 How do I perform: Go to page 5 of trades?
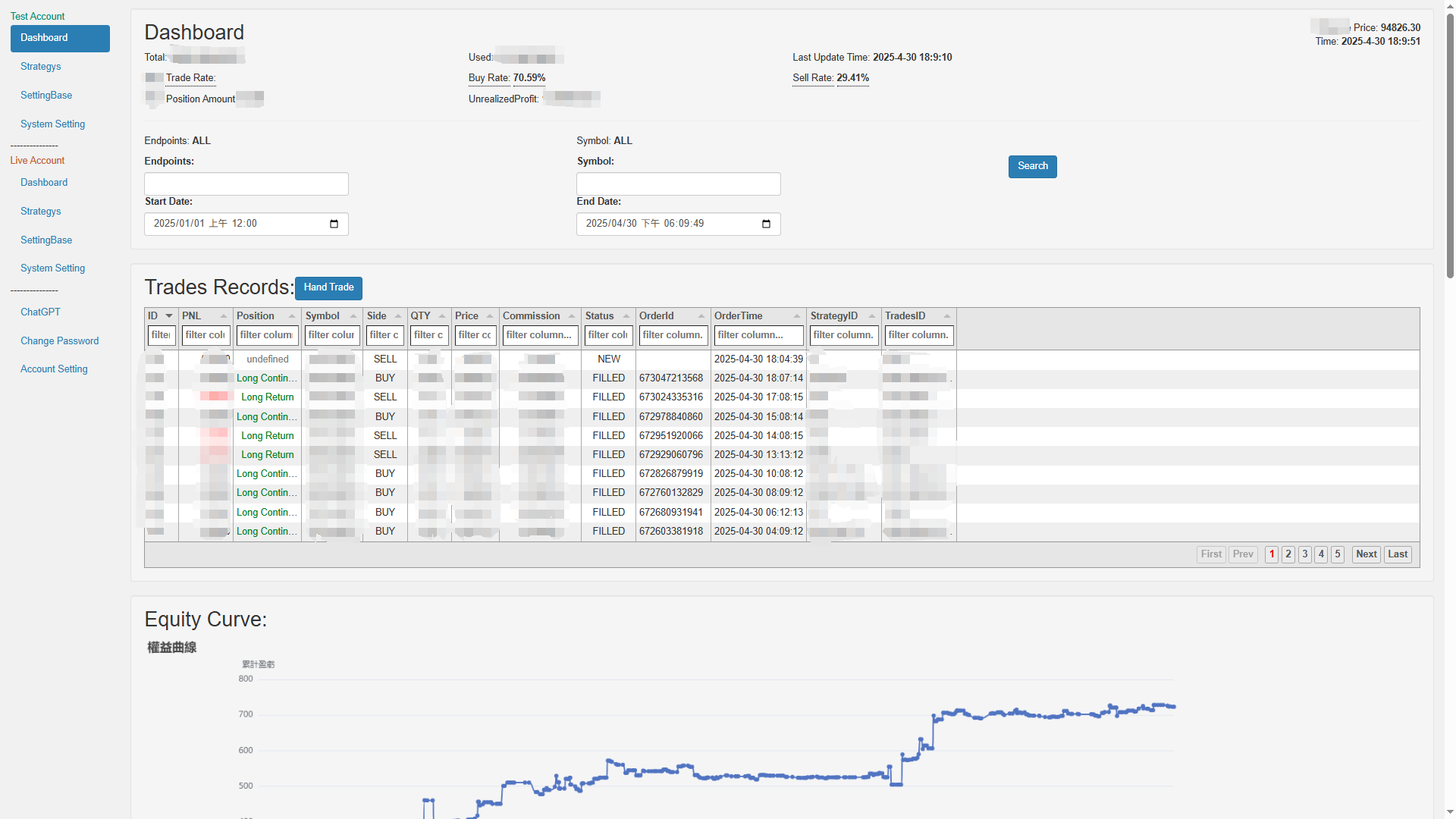1338,554
